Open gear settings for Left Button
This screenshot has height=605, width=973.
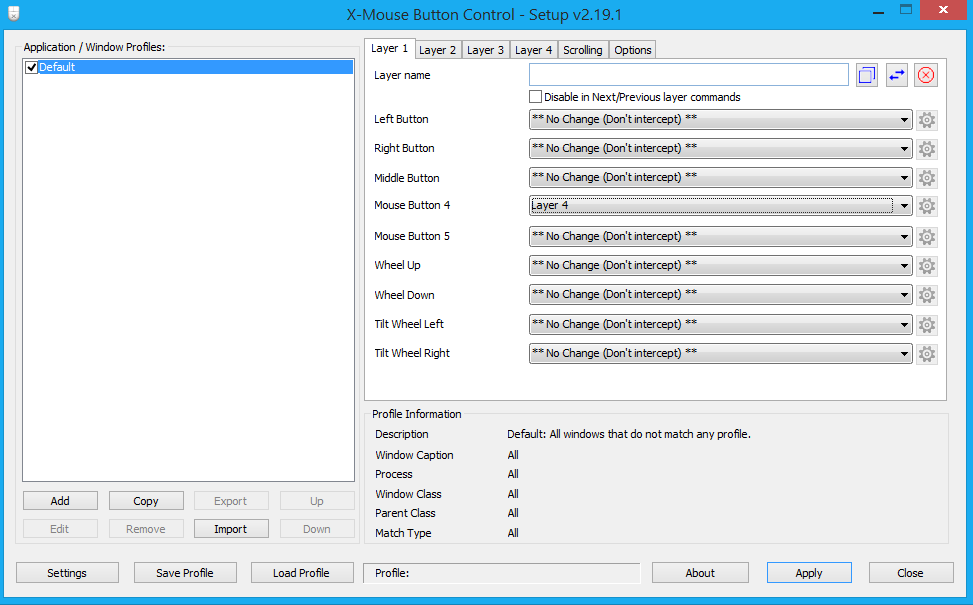(x=926, y=120)
